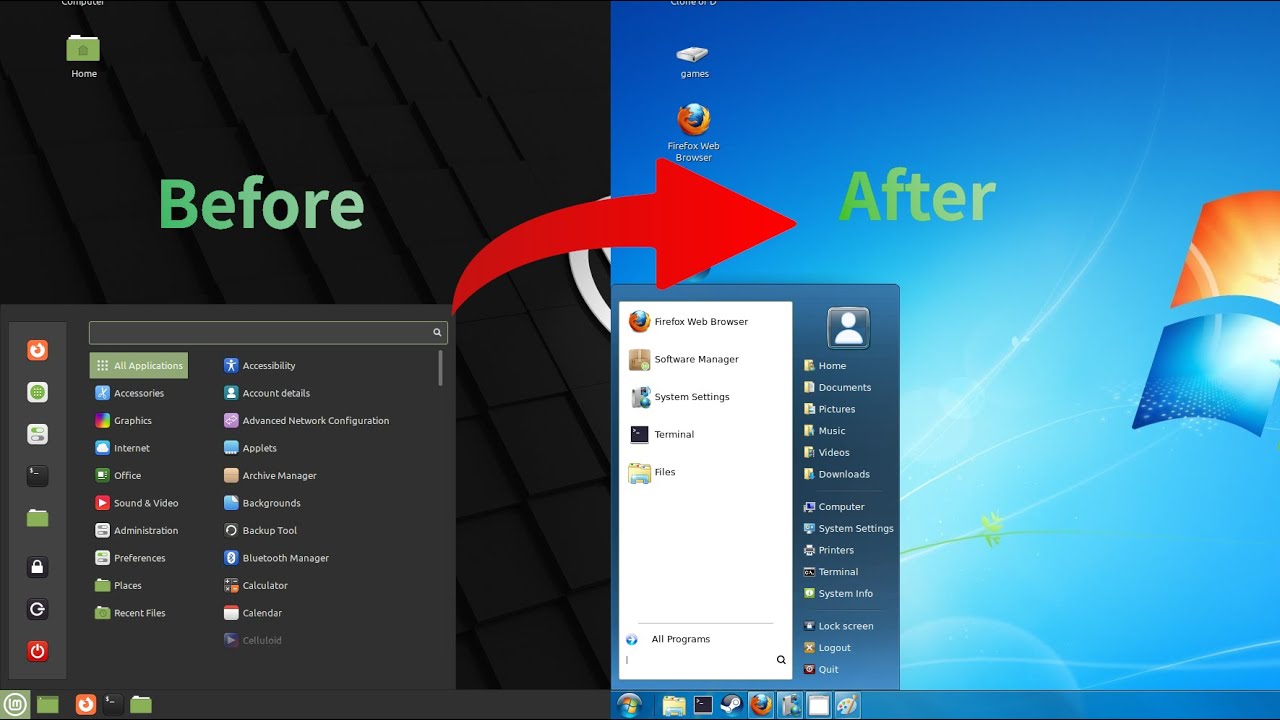
Task: Open Music link in start menu
Action: [x=824, y=431]
